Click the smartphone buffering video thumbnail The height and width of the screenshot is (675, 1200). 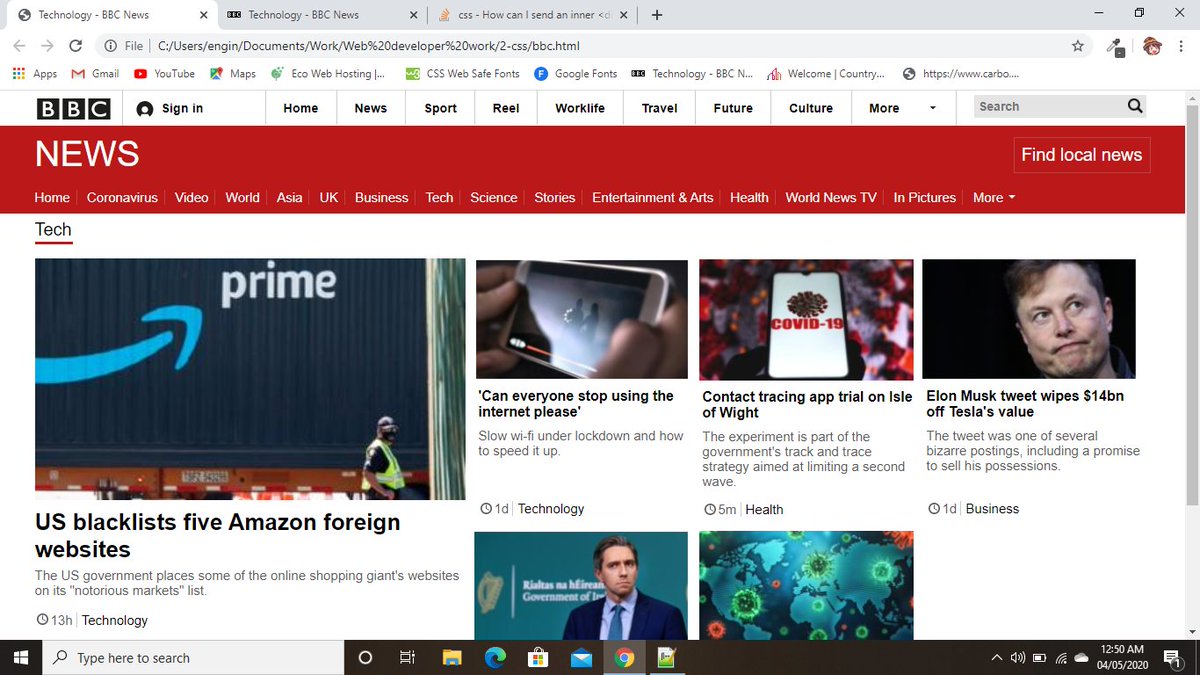point(582,318)
